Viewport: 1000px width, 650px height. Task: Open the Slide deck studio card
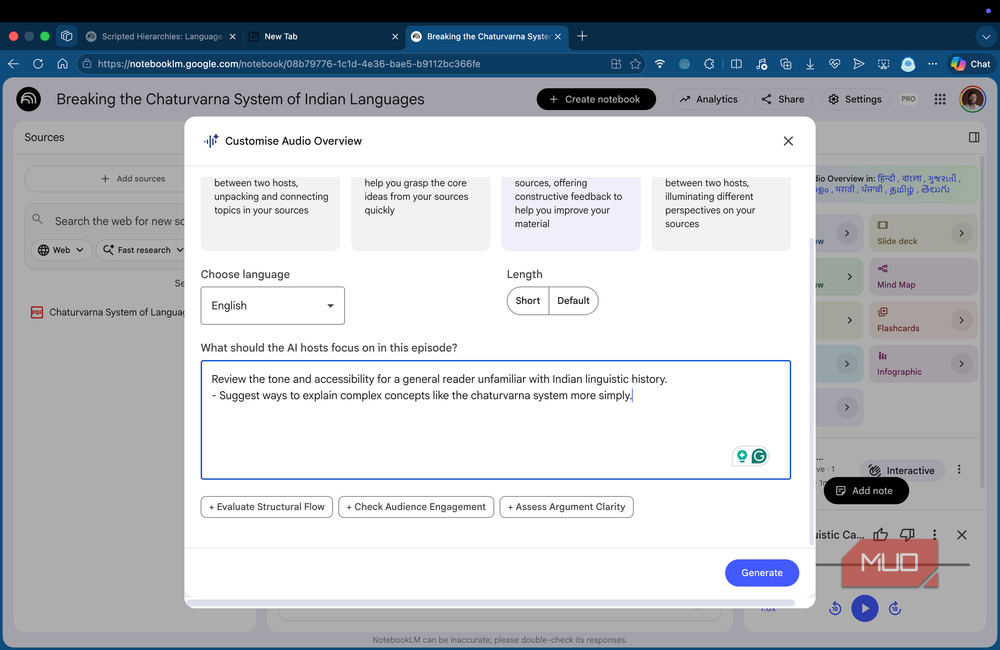[x=923, y=233]
